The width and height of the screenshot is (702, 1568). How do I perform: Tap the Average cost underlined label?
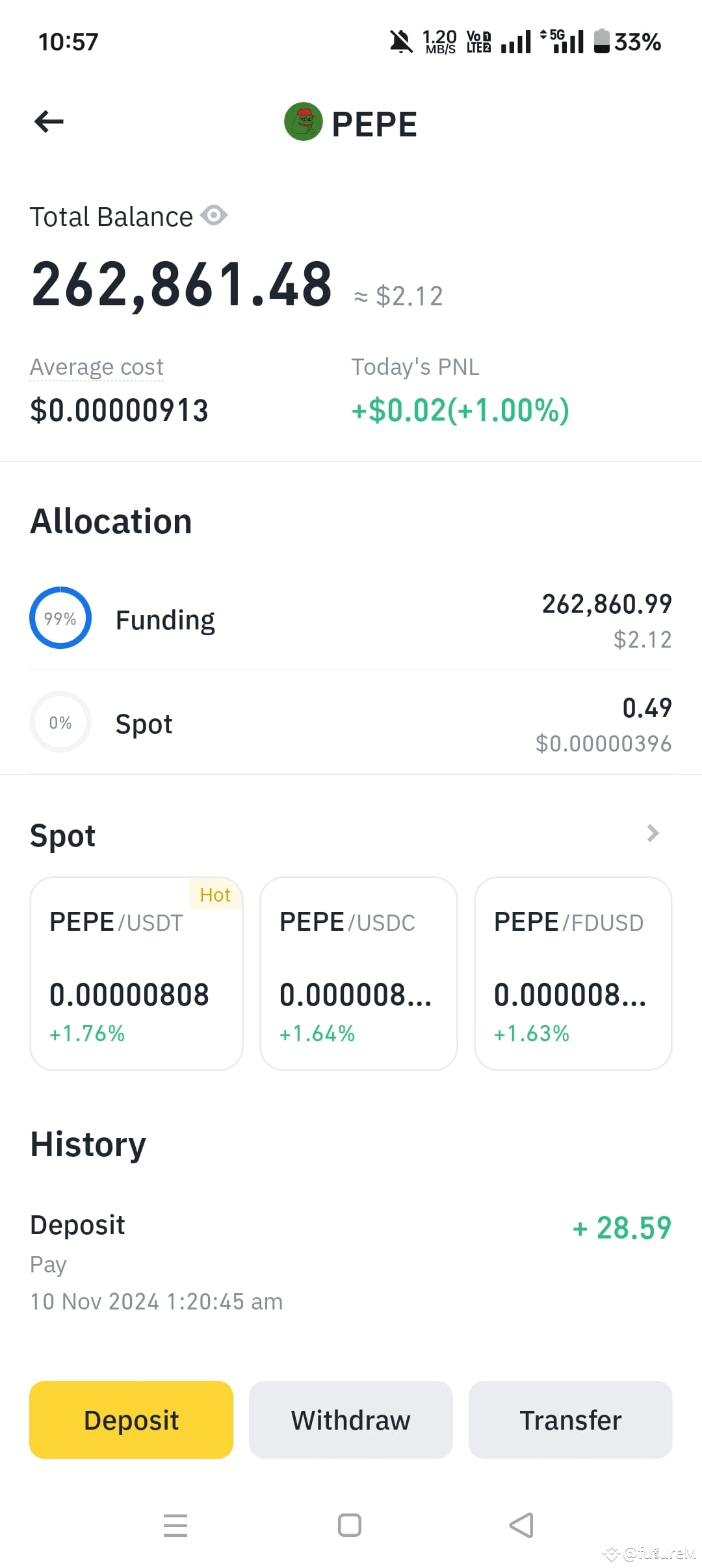click(x=97, y=367)
